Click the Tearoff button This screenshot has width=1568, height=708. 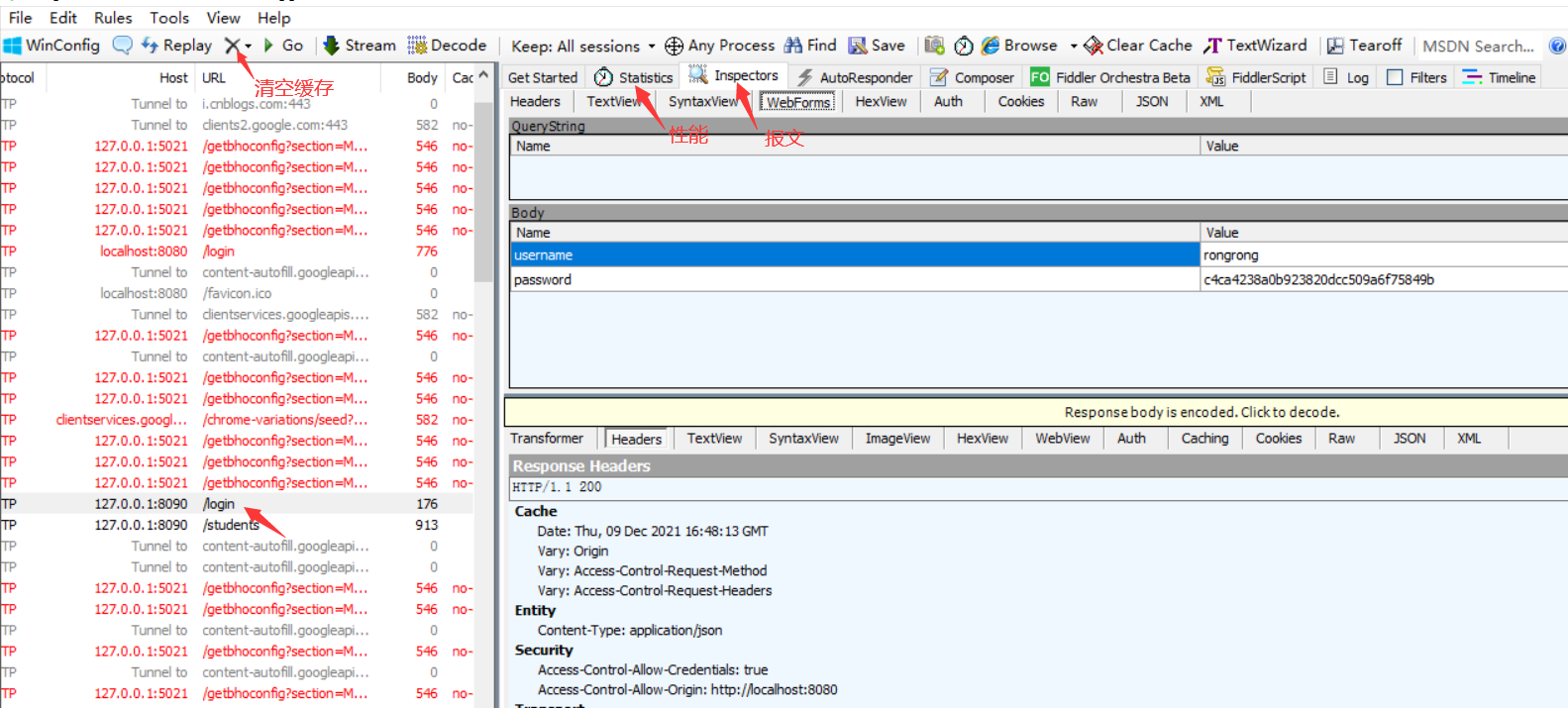[x=1364, y=46]
